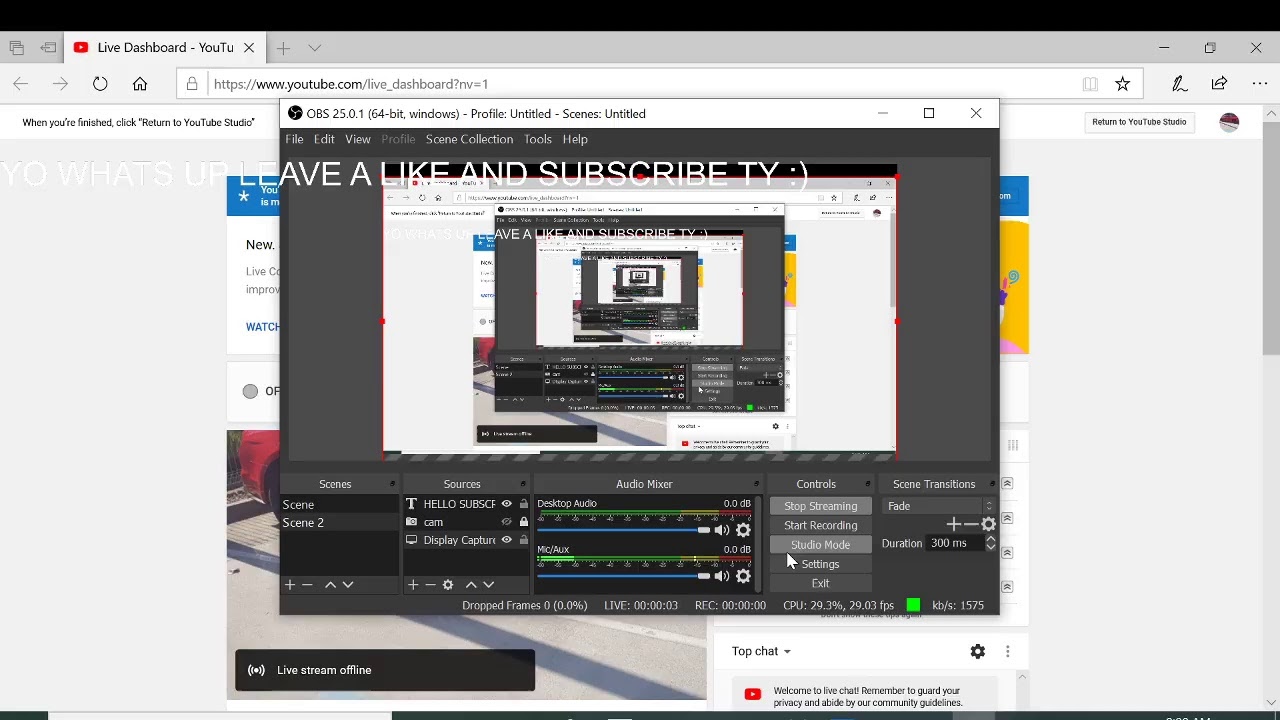This screenshot has height=720, width=1280.
Task: Open the View menu in OBS
Action: (x=358, y=139)
